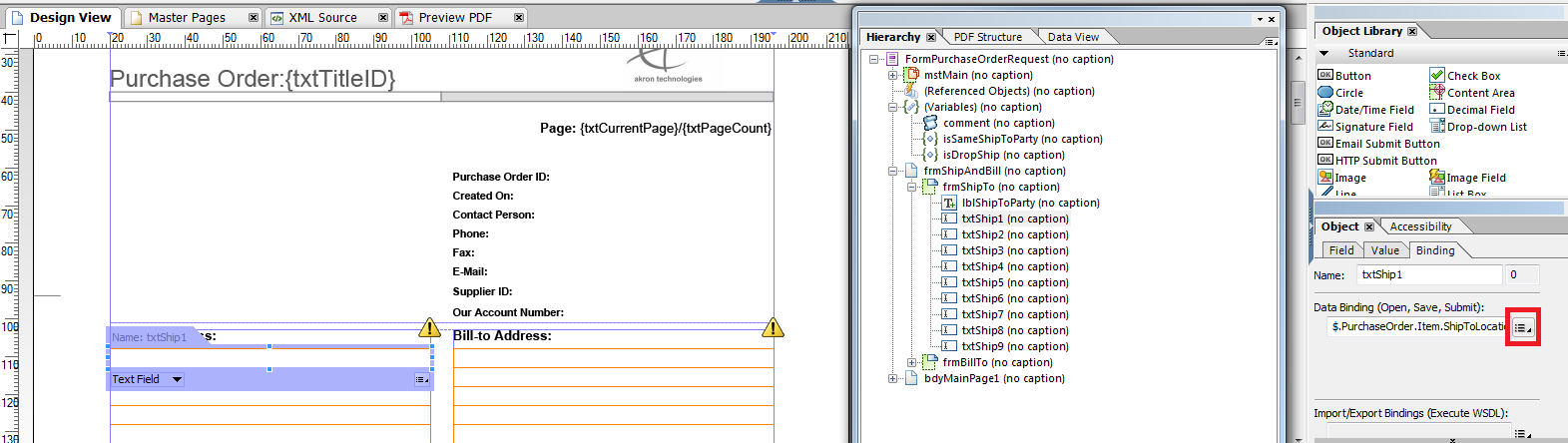Image resolution: width=1568 pixels, height=443 pixels.
Task: Expand the frmBillTo subform node
Action: pos(912,362)
